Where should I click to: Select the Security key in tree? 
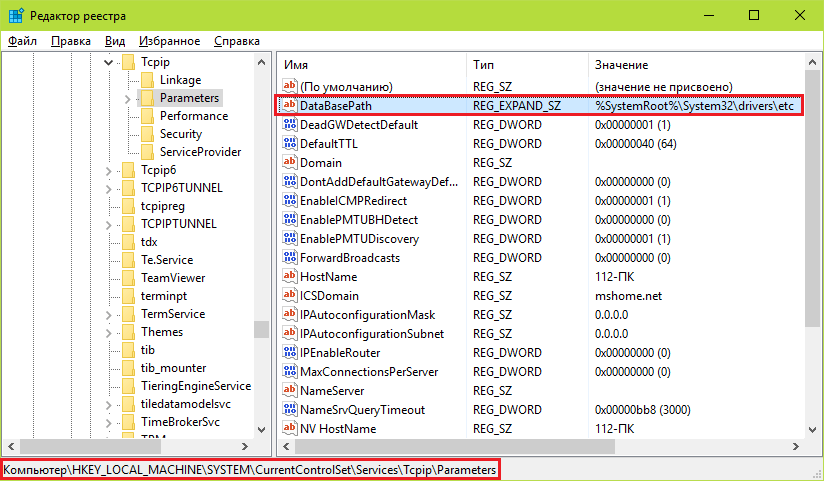[x=180, y=134]
